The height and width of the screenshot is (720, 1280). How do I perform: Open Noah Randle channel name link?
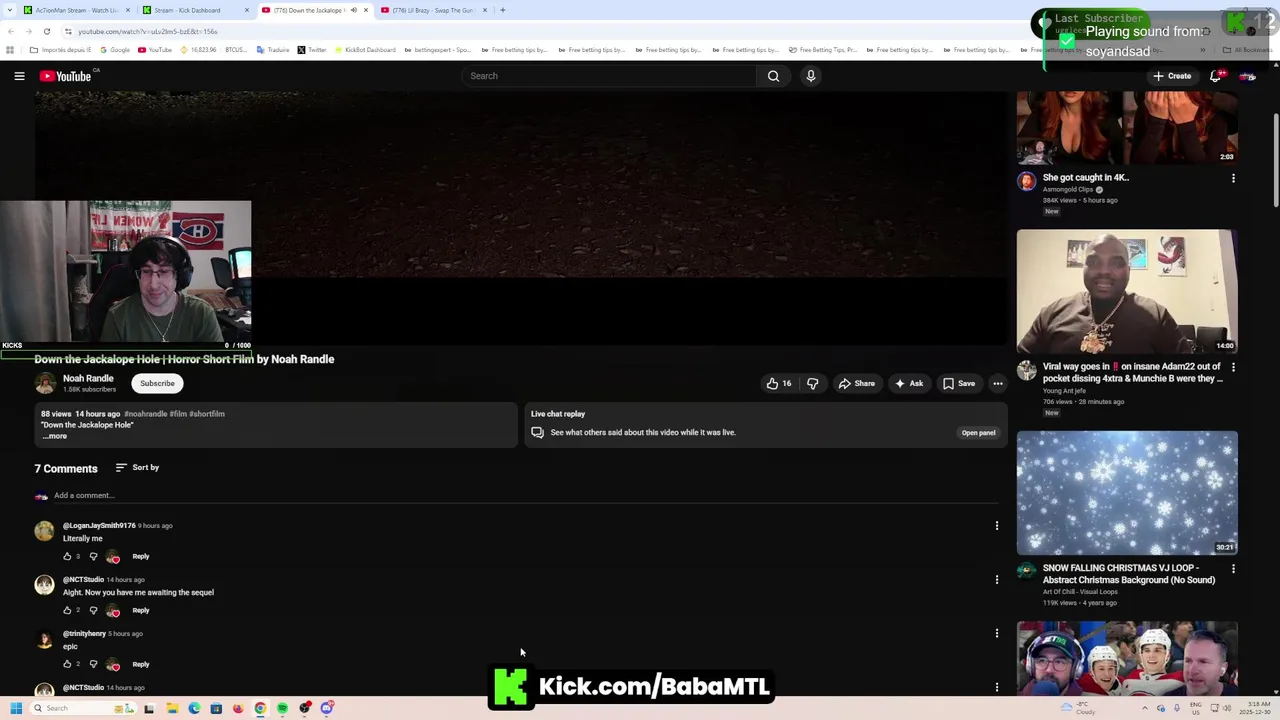tap(88, 379)
